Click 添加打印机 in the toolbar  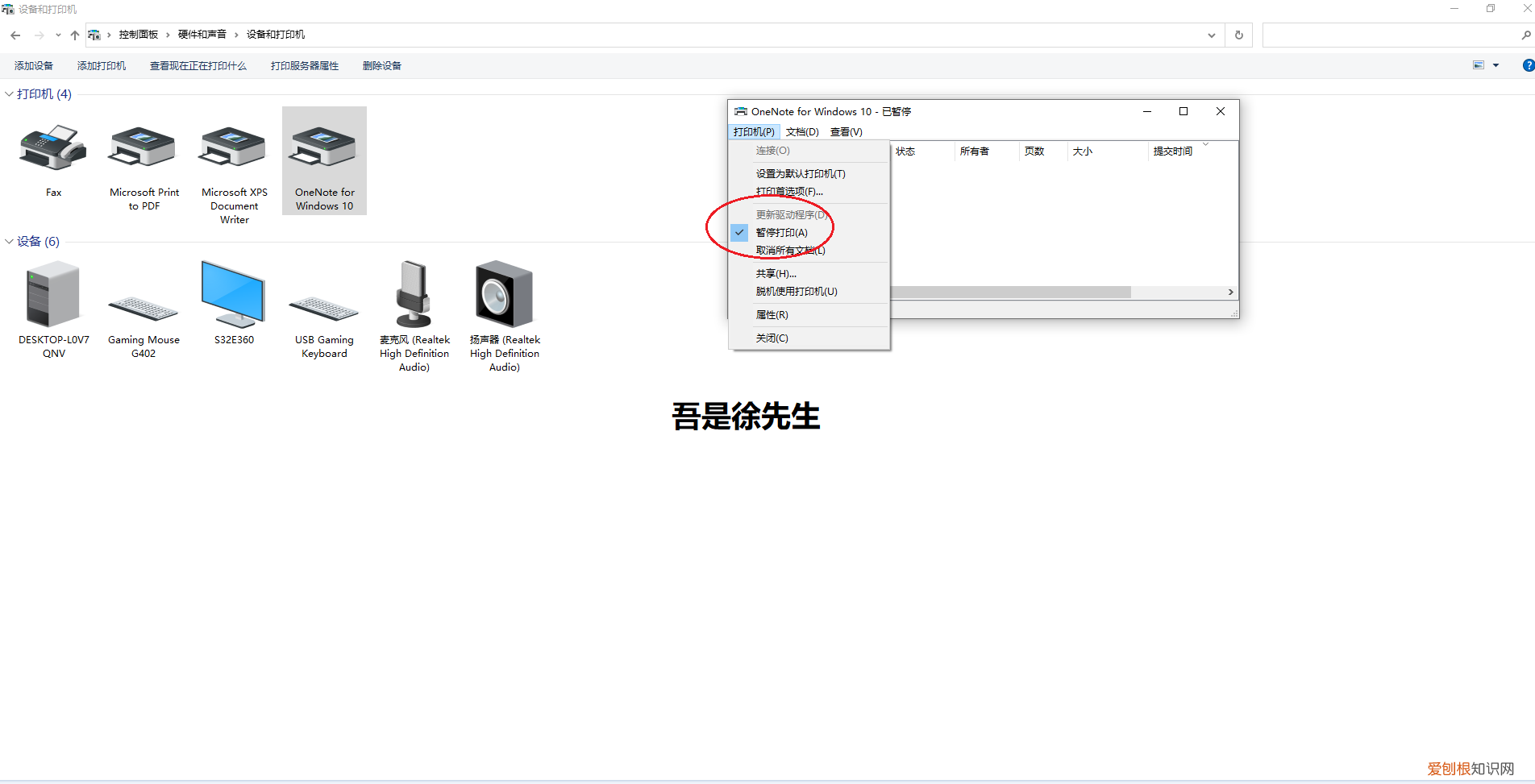(x=102, y=65)
